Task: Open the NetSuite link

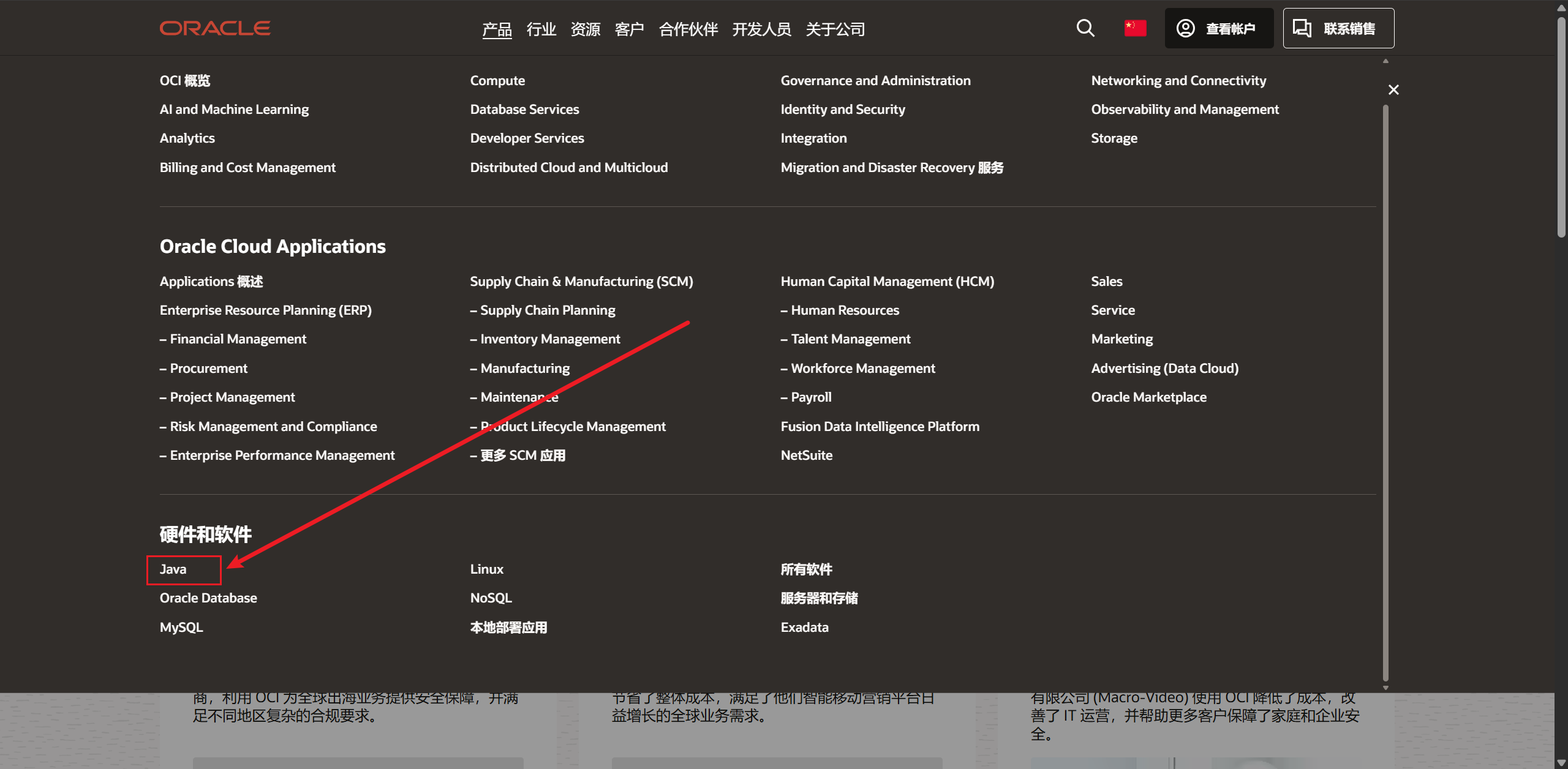Action: pyautogui.click(x=807, y=456)
